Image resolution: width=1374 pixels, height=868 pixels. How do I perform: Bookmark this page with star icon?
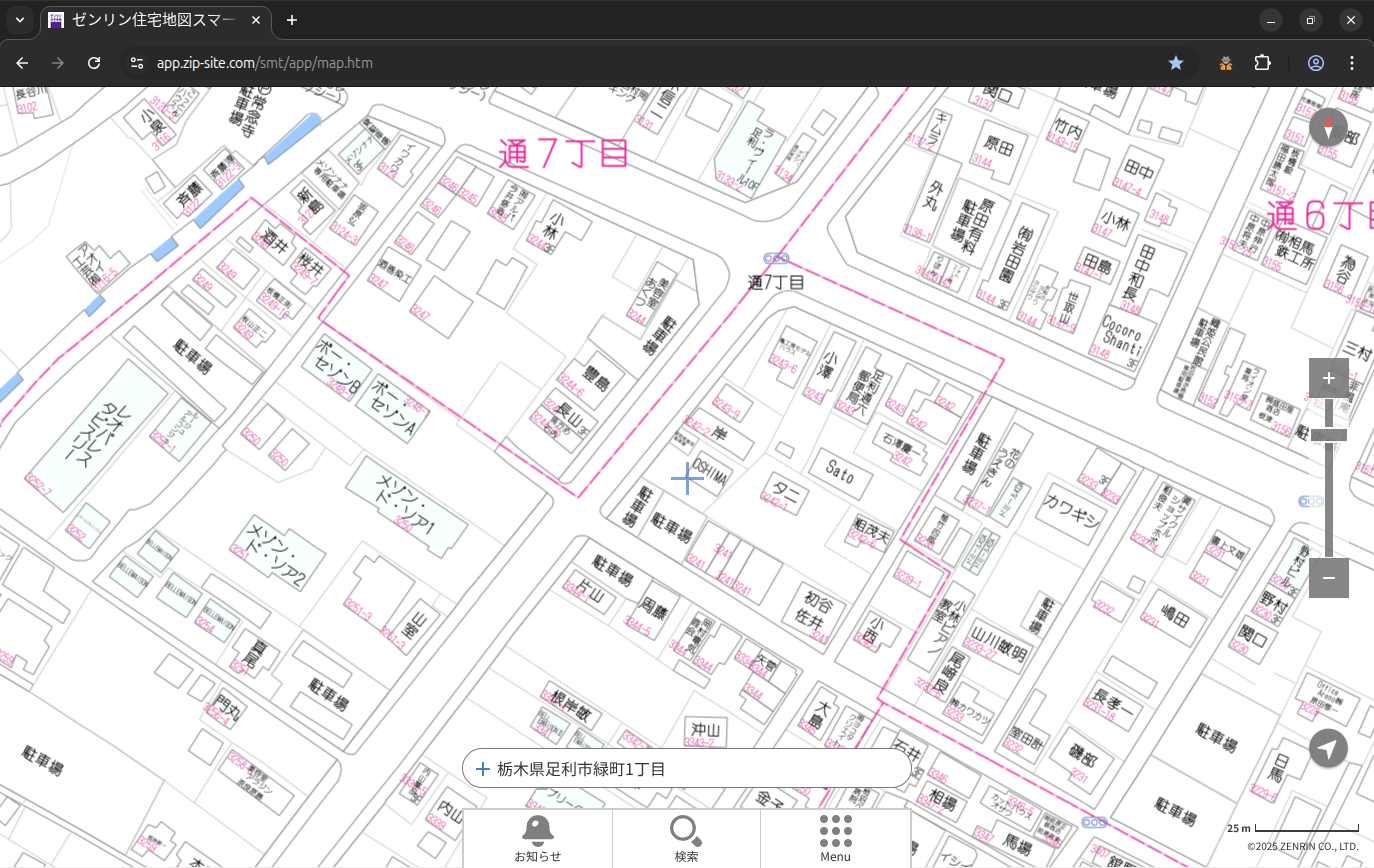coord(1176,63)
